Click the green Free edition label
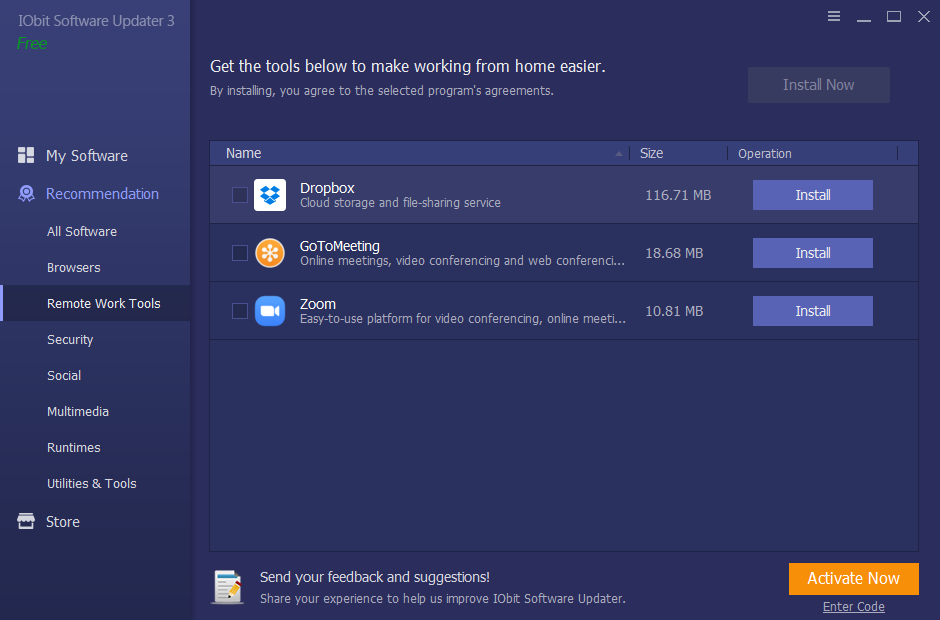Image resolution: width=940 pixels, height=620 pixels. pyautogui.click(x=32, y=43)
